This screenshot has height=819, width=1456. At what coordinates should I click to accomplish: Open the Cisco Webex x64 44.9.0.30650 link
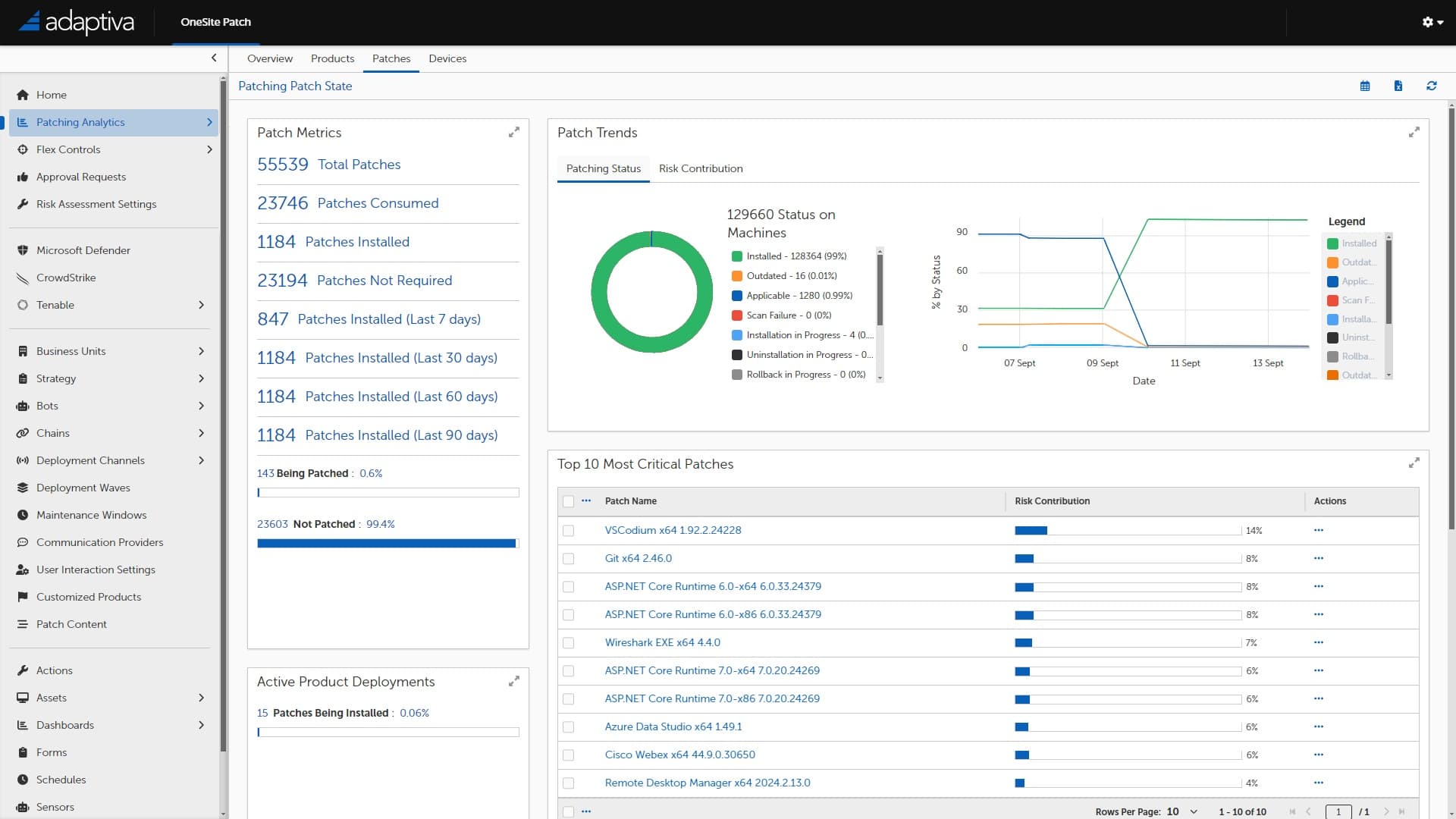(x=679, y=755)
